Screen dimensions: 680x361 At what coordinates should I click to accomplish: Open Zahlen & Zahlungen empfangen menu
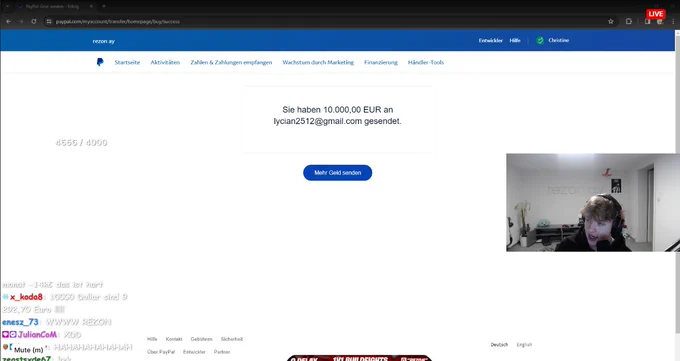pyautogui.click(x=231, y=62)
